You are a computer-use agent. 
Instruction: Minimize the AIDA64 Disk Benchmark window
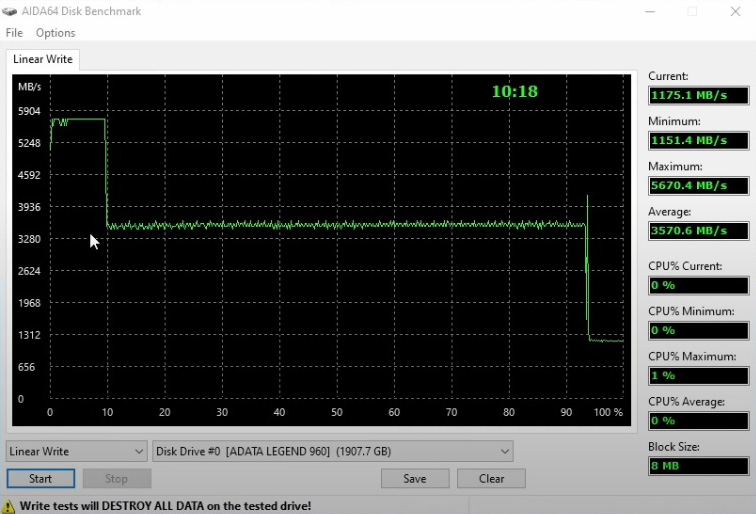pos(647,11)
